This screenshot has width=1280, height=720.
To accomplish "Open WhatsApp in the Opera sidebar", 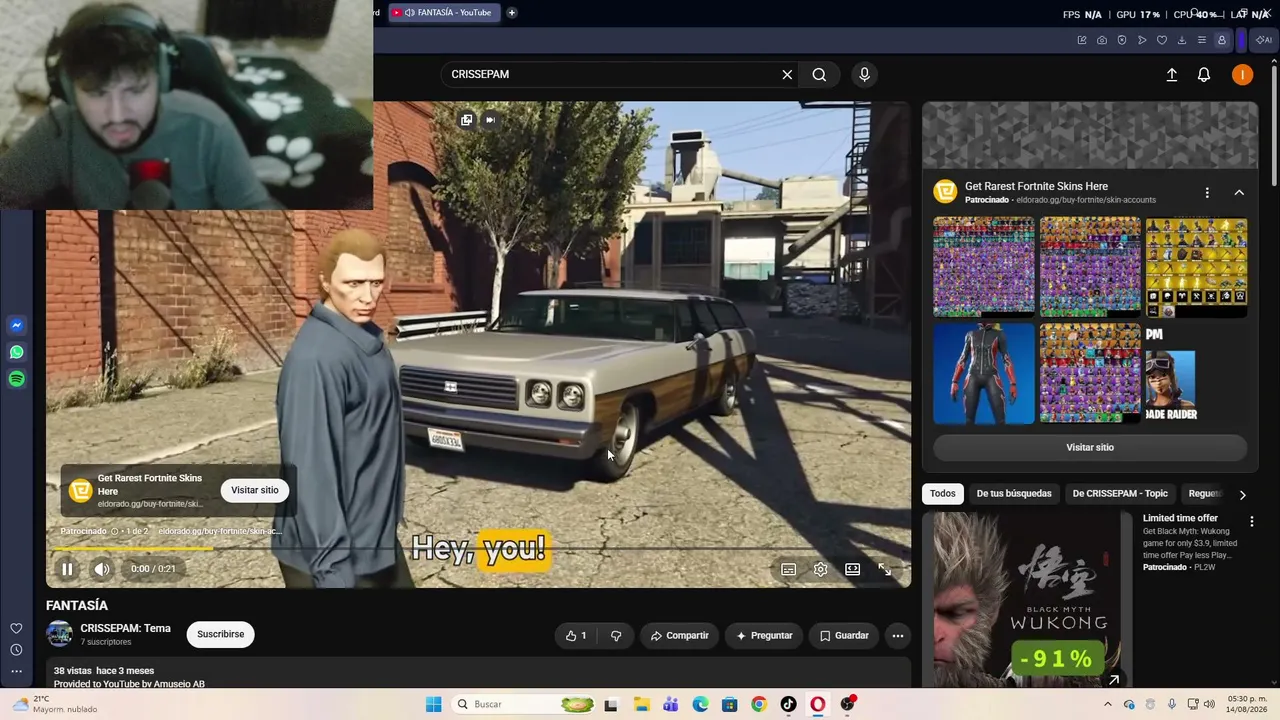I will [16, 352].
